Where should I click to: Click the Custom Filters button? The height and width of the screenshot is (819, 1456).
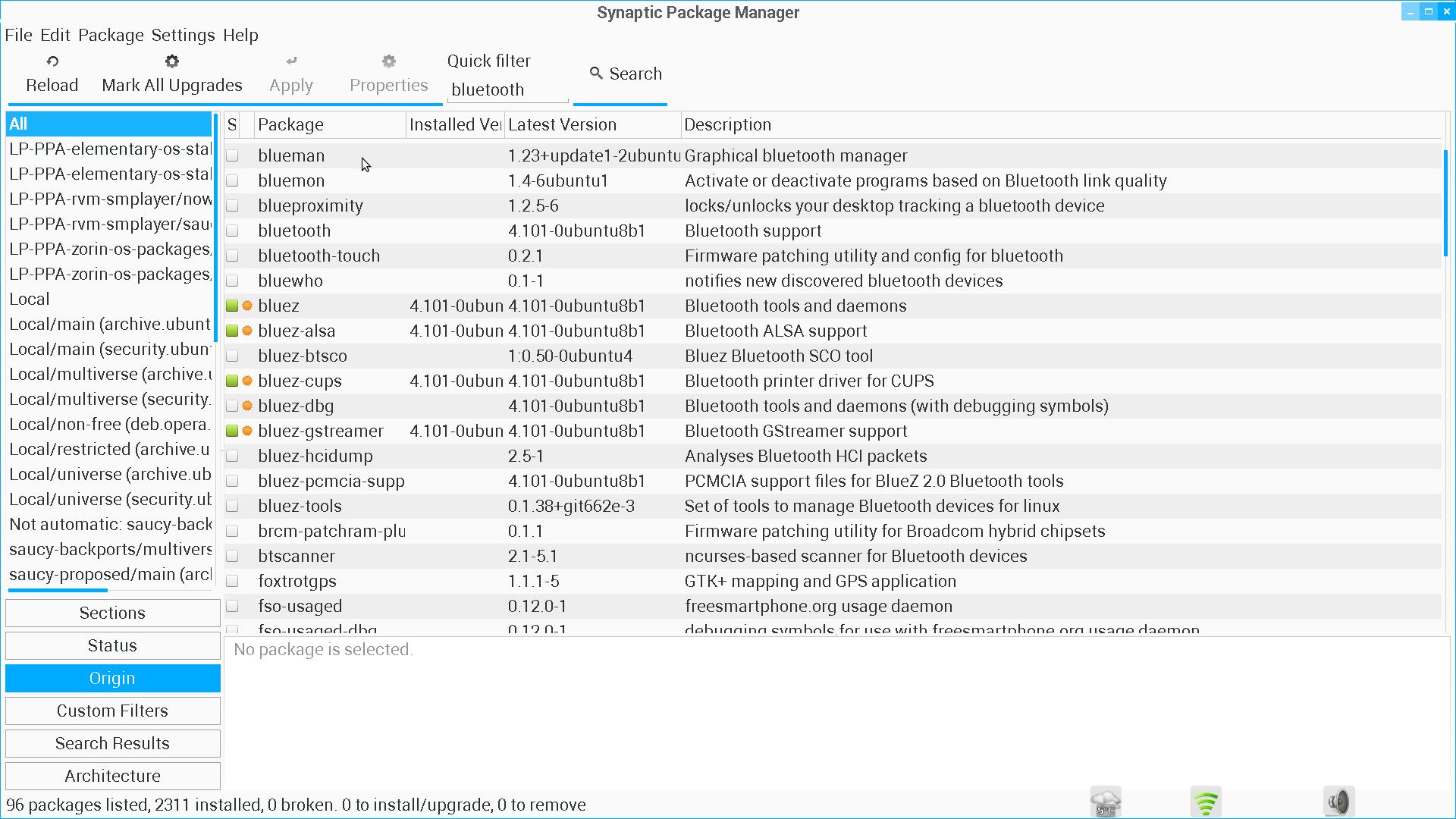pyautogui.click(x=112, y=711)
